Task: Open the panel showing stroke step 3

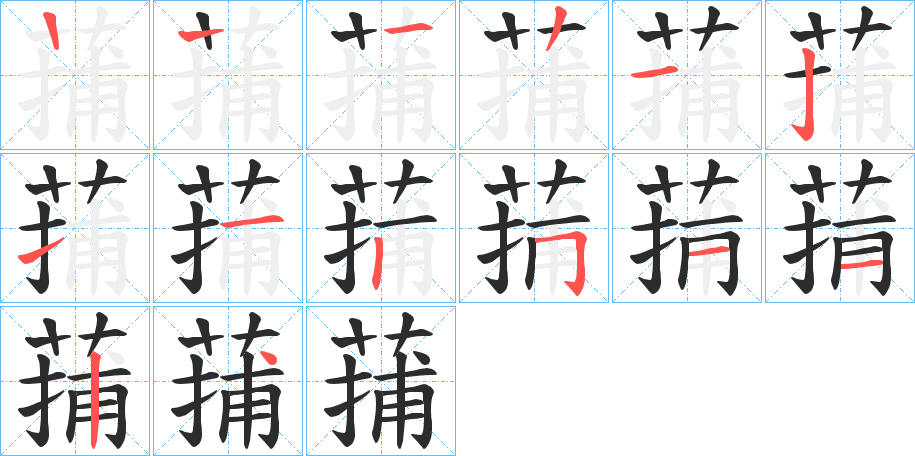Action: (381, 75)
